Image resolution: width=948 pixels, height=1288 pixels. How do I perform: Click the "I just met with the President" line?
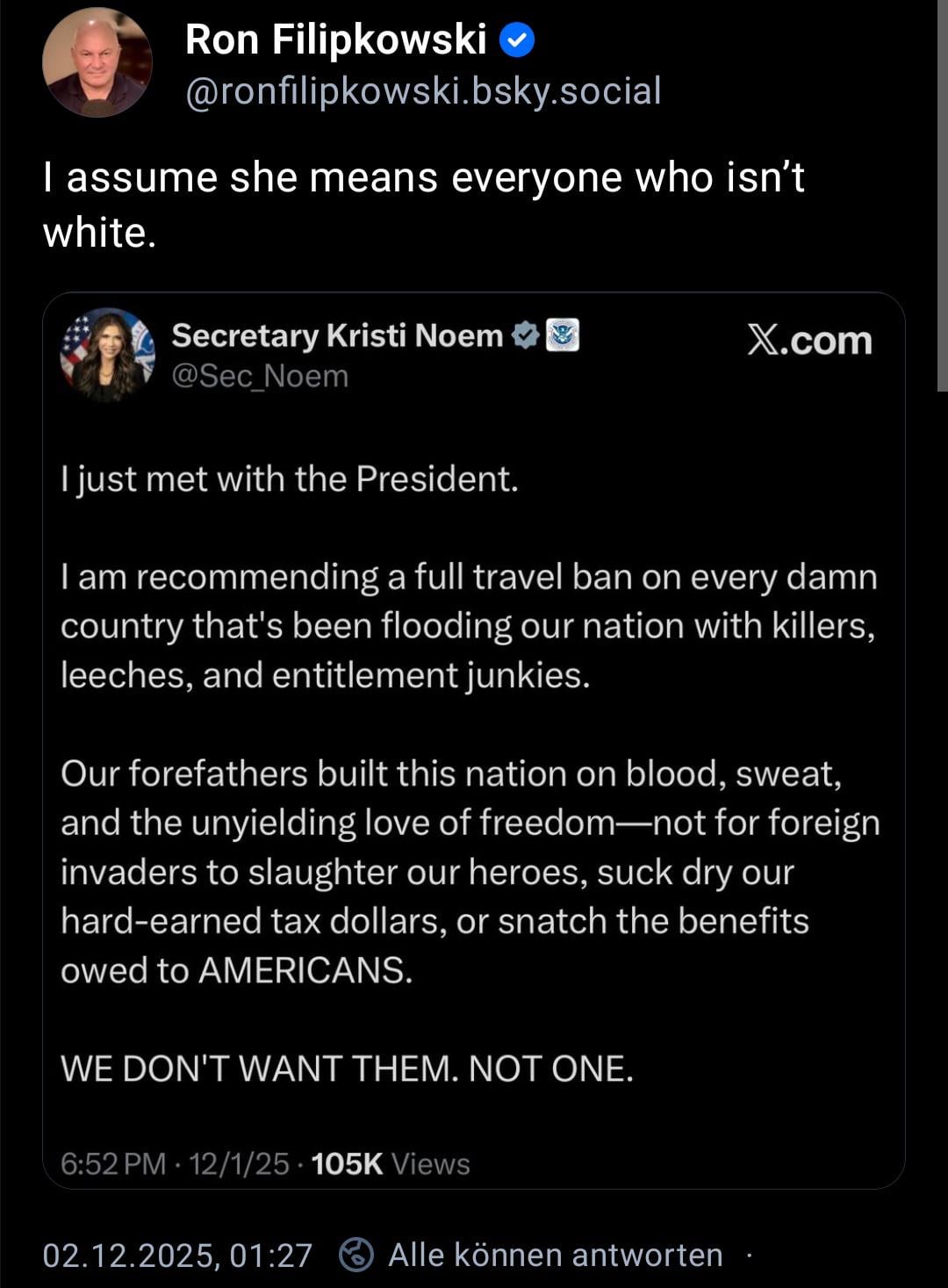point(290,479)
